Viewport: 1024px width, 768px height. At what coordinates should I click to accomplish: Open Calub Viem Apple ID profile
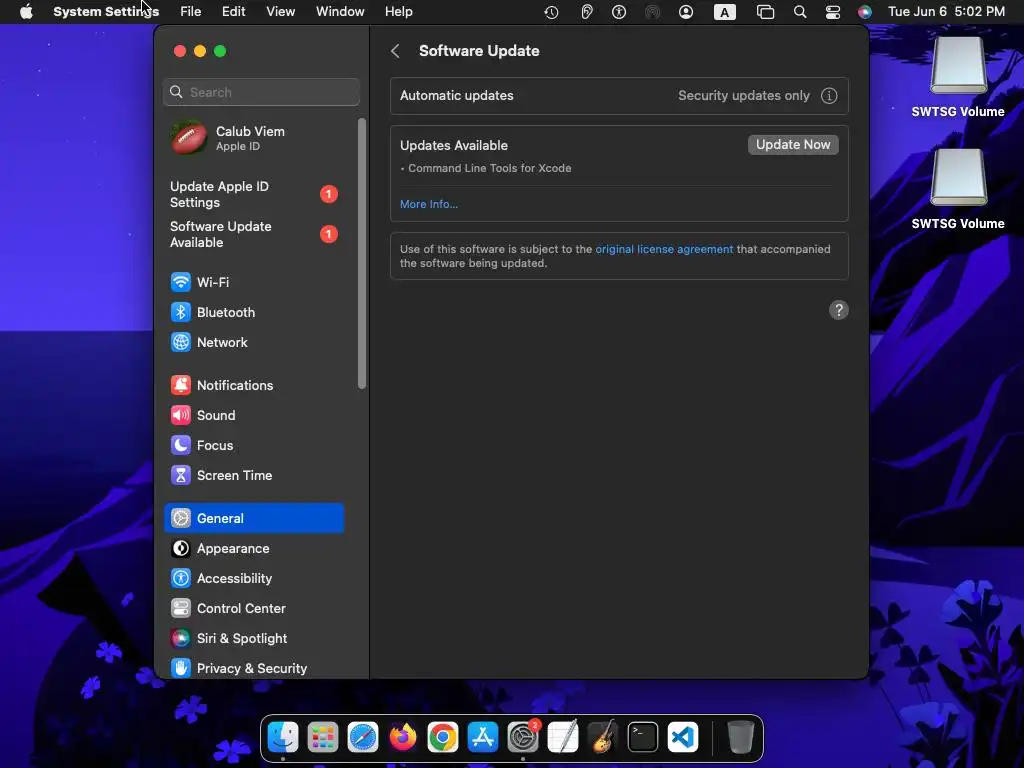253,138
